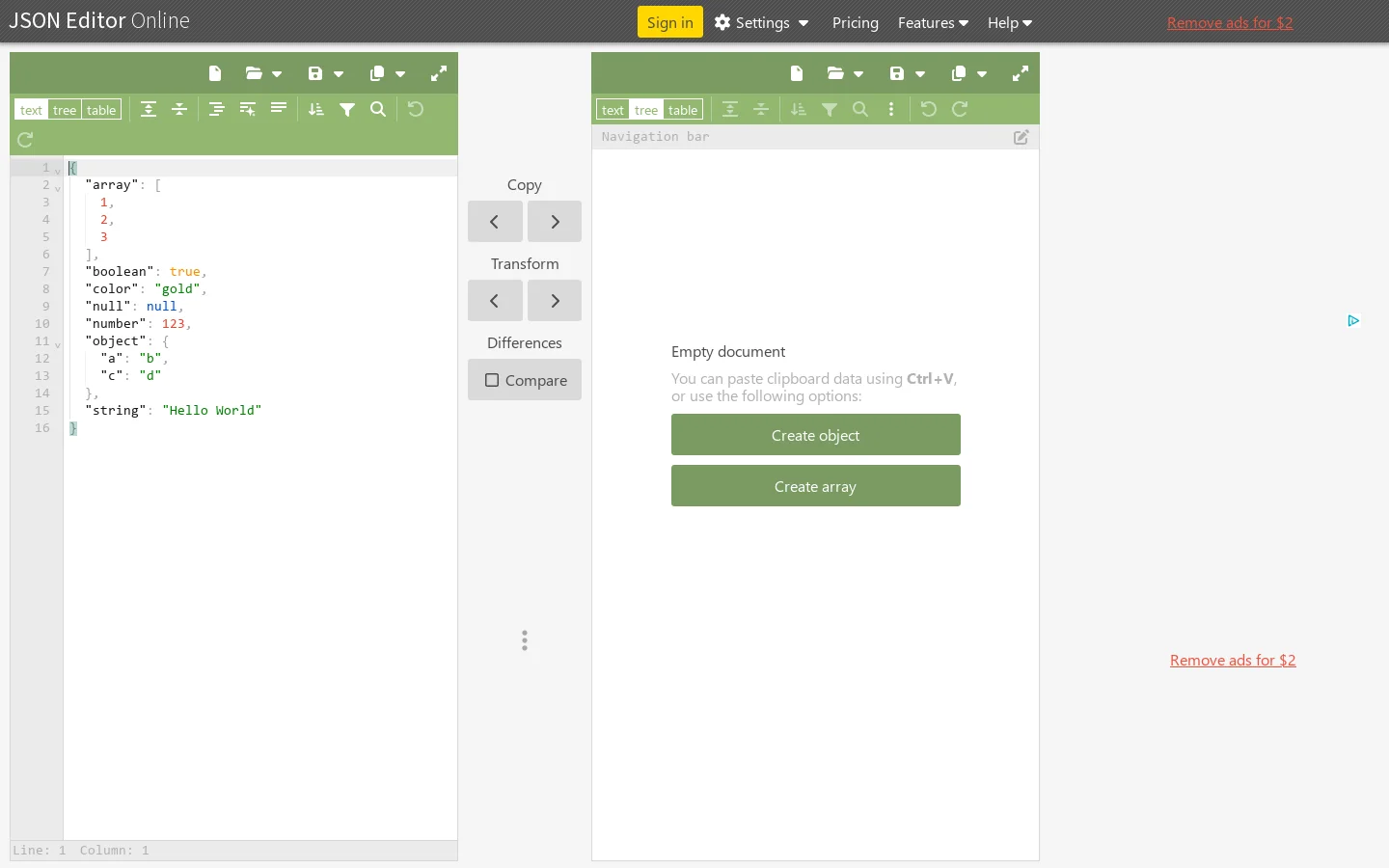
Task: Expand all fields in left panel
Action: coord(149,109)
